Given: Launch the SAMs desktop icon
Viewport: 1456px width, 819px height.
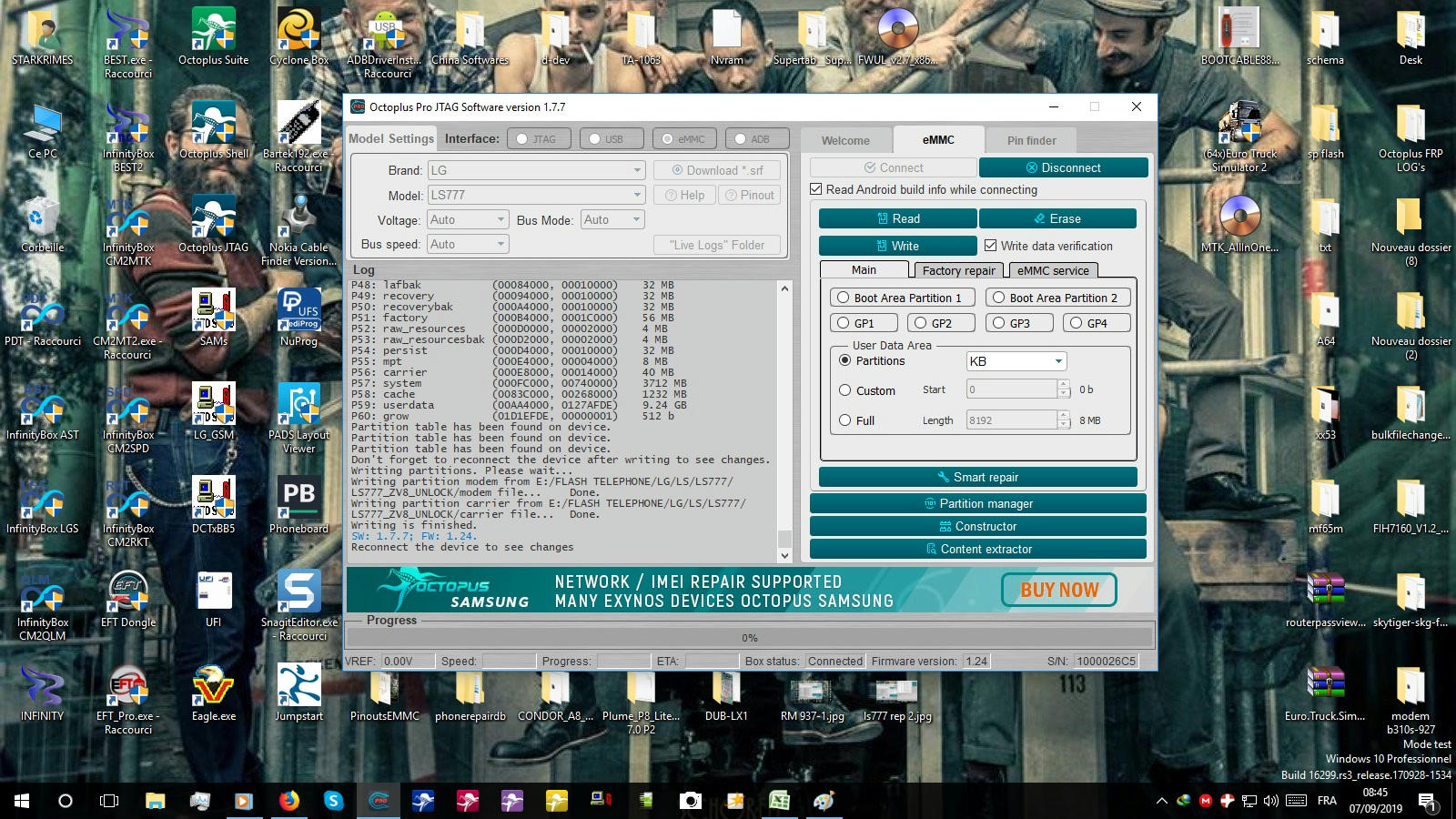Looking at the screenshot, I should (x=213, y=318).
